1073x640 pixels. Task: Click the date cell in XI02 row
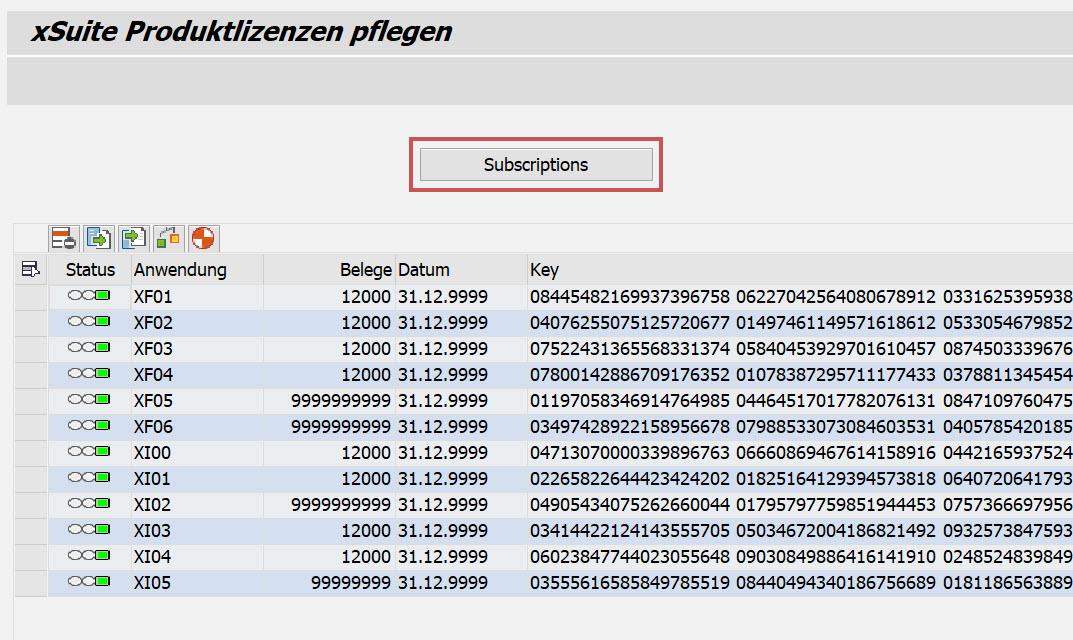pos(443,505)
